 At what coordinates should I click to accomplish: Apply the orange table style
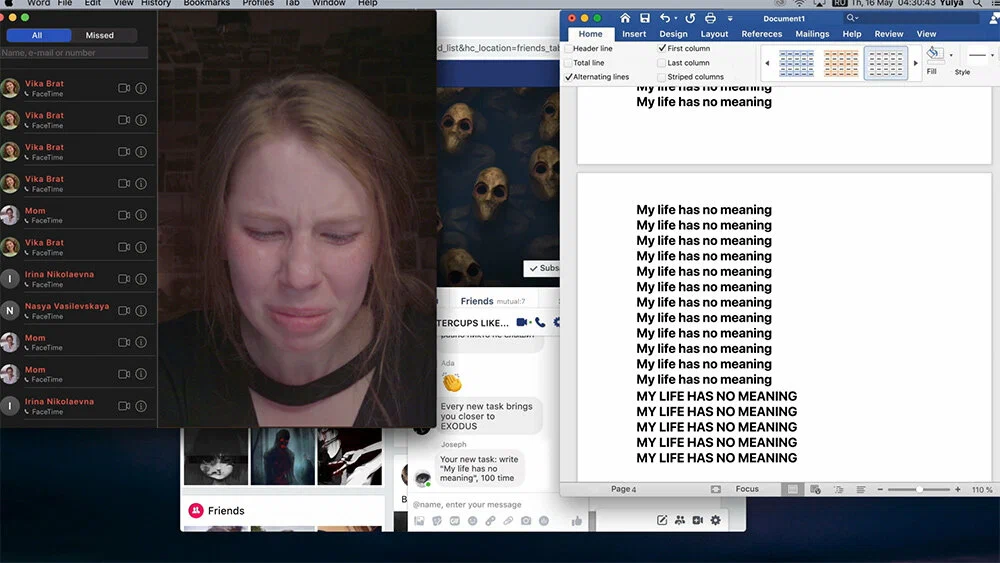tap(841, 63)
